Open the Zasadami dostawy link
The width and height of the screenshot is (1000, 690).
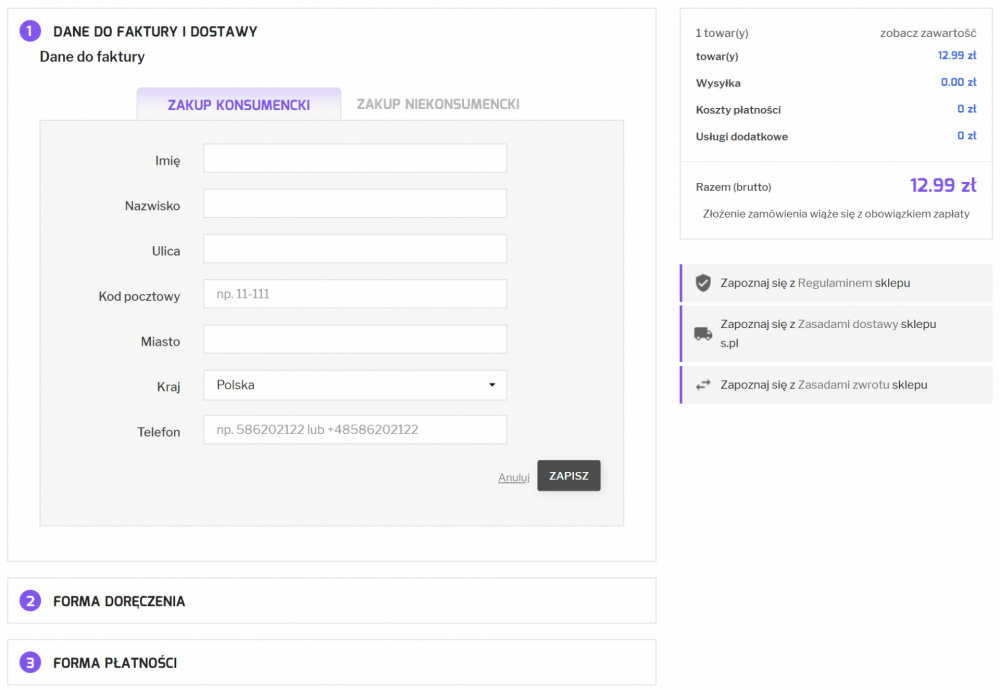click(848, 324)
